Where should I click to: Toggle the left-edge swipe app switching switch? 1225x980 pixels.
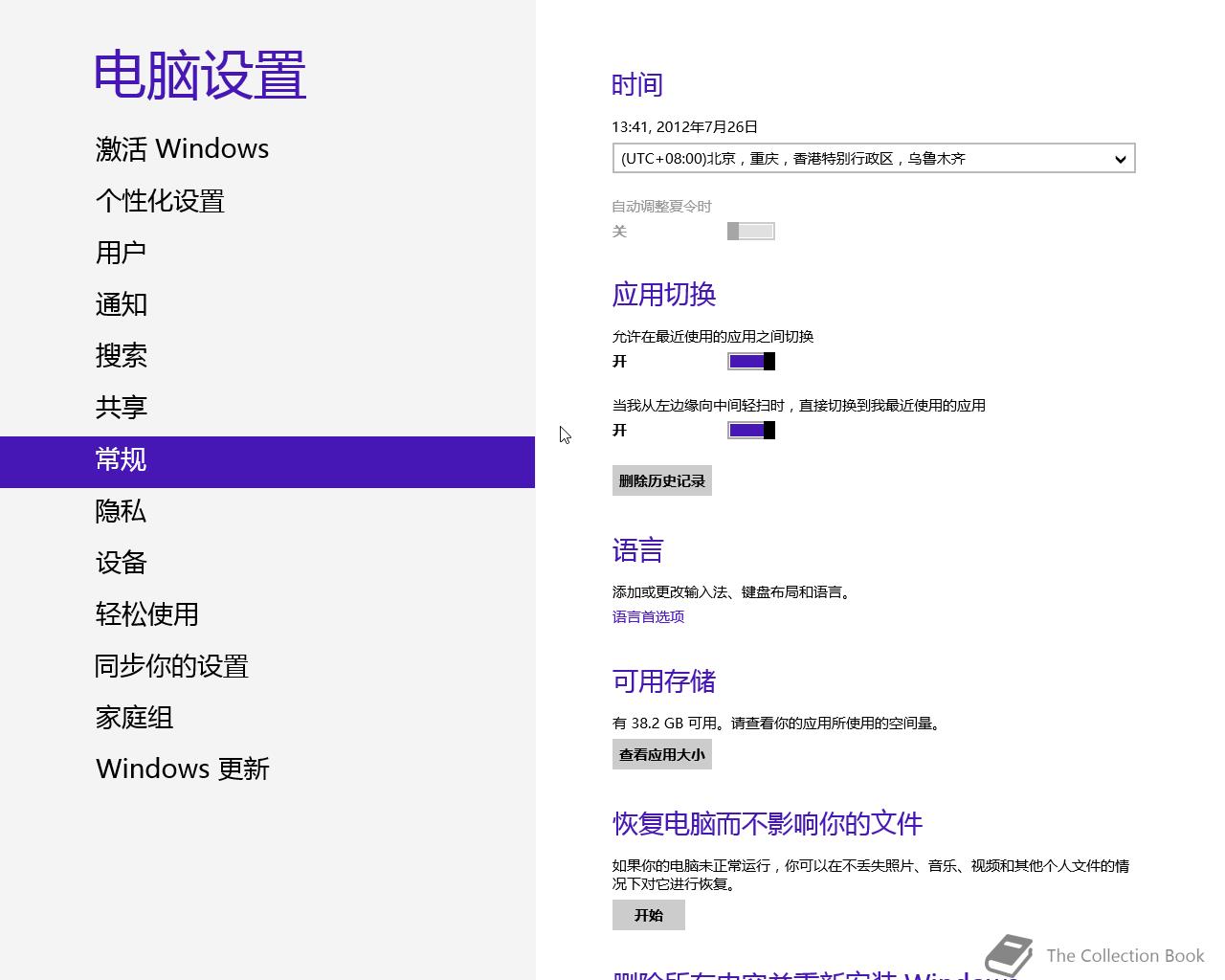coord(751,430)
